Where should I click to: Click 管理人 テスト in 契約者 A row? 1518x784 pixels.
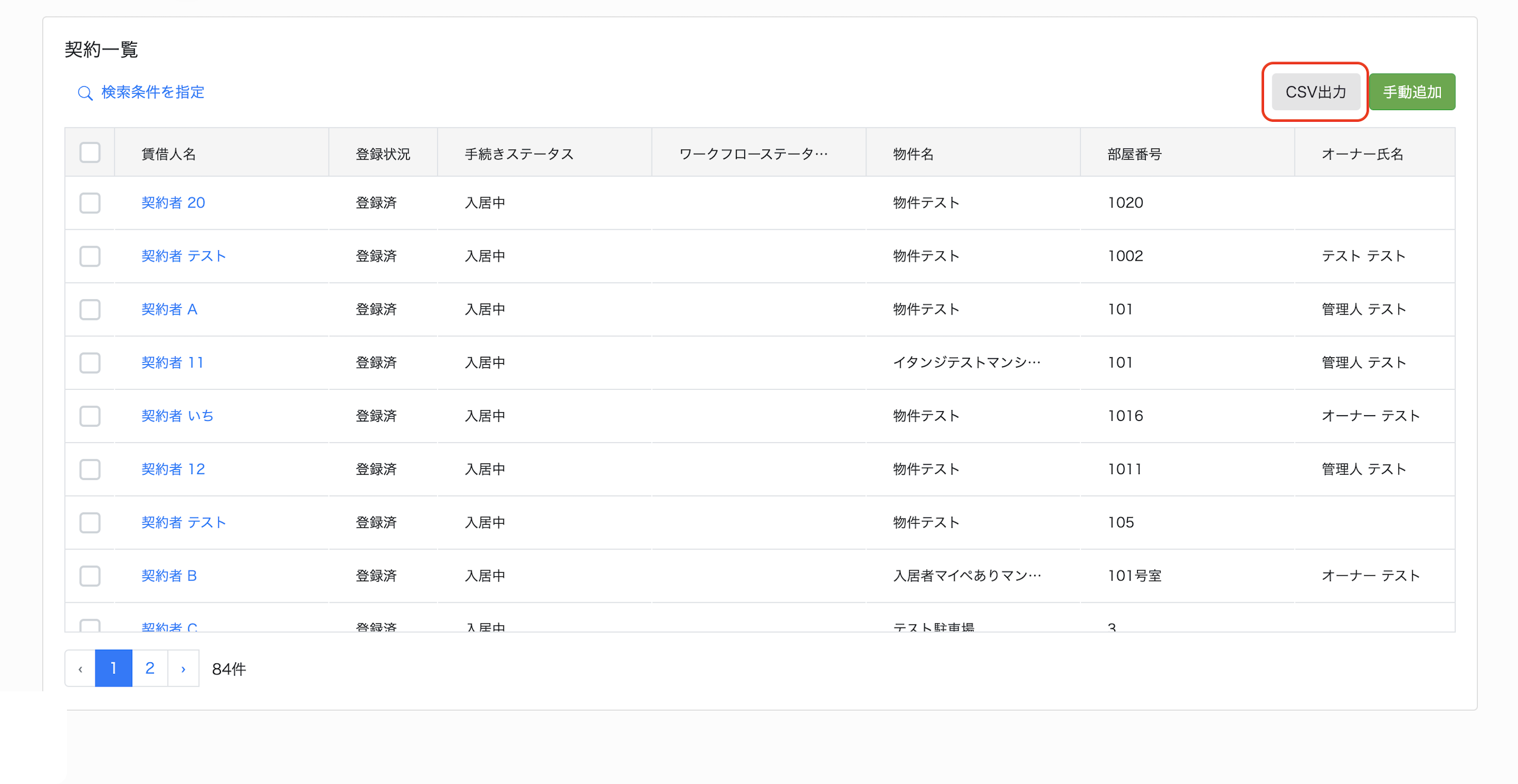pyautogui.click(x=1364, y=309)
